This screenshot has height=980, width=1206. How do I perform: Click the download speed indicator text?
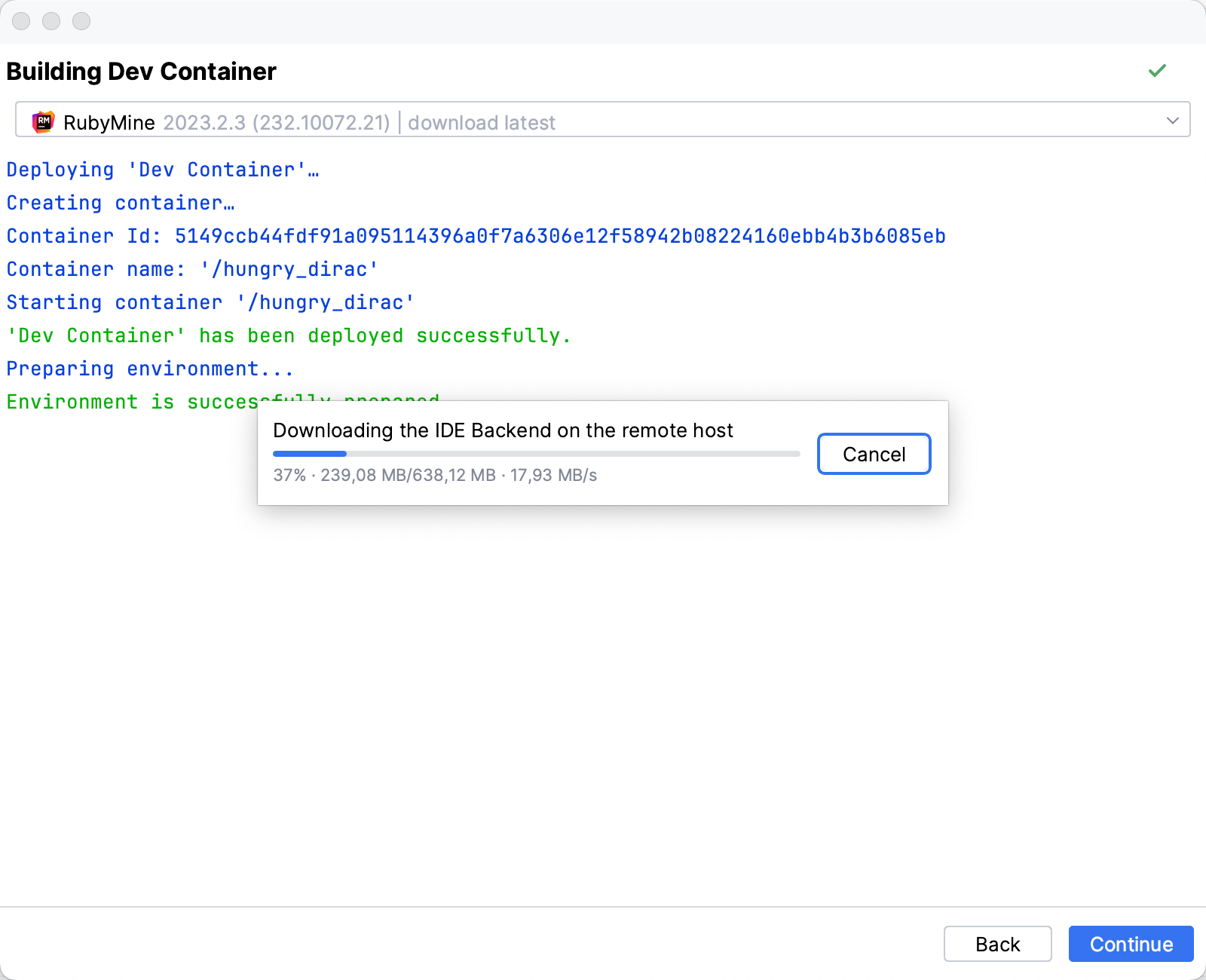point(552,475)
